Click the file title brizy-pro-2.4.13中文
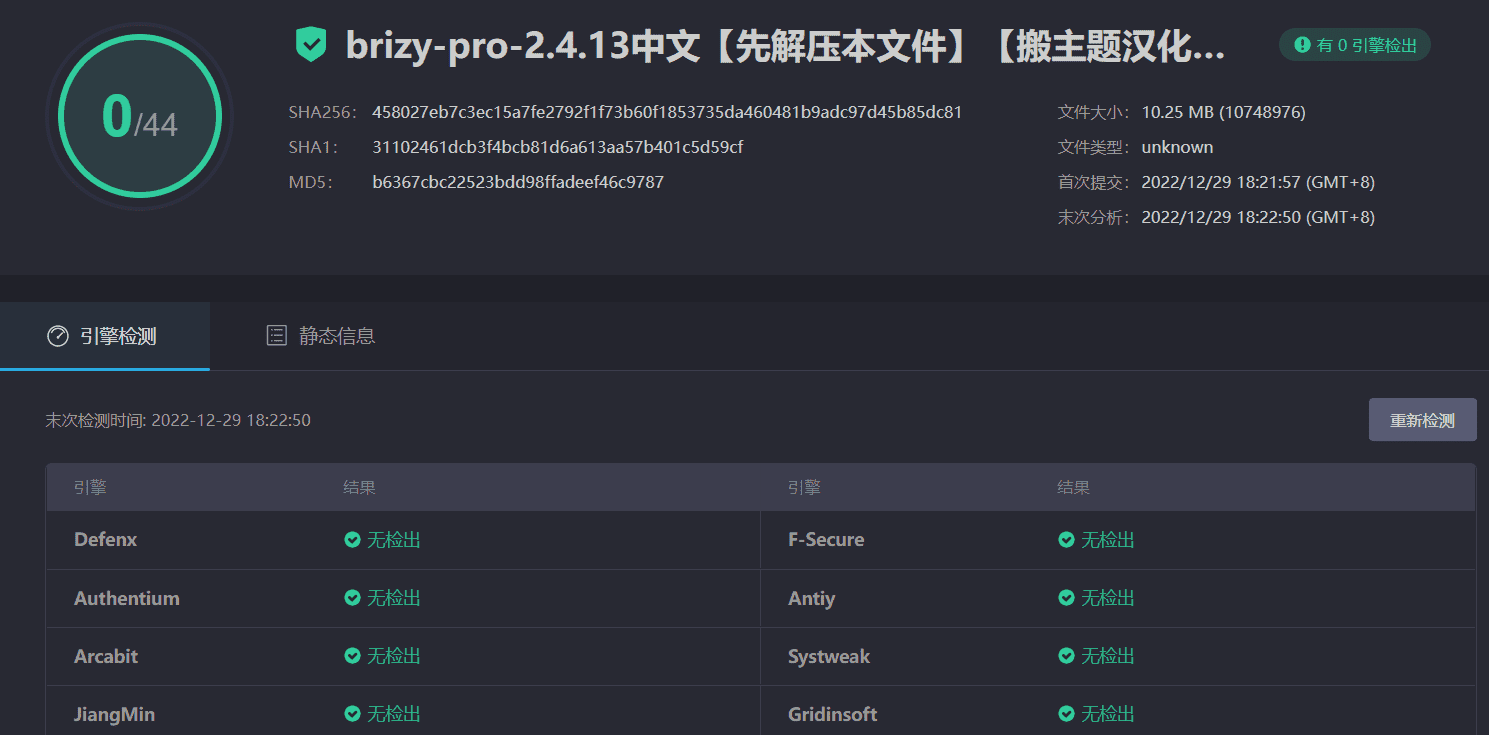Screen dimensions: 1489x735 [x=785, y=46]
